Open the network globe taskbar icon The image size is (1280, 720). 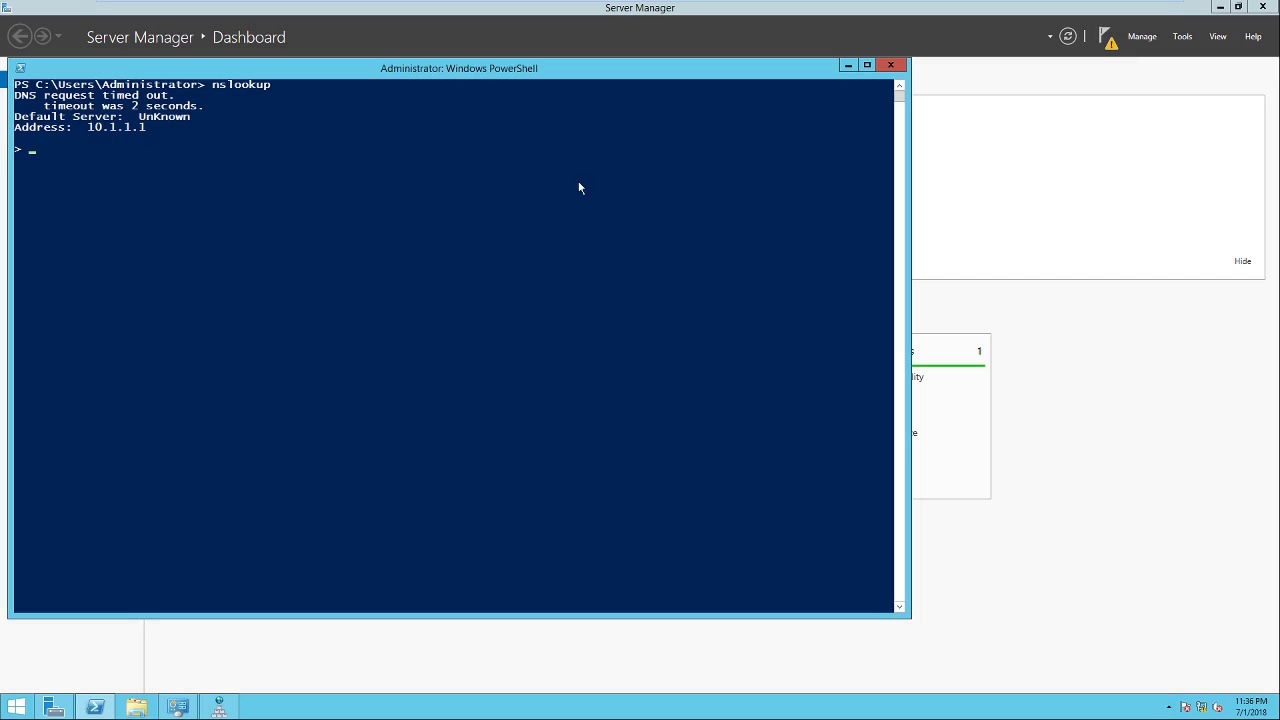[x=218, y=707]
